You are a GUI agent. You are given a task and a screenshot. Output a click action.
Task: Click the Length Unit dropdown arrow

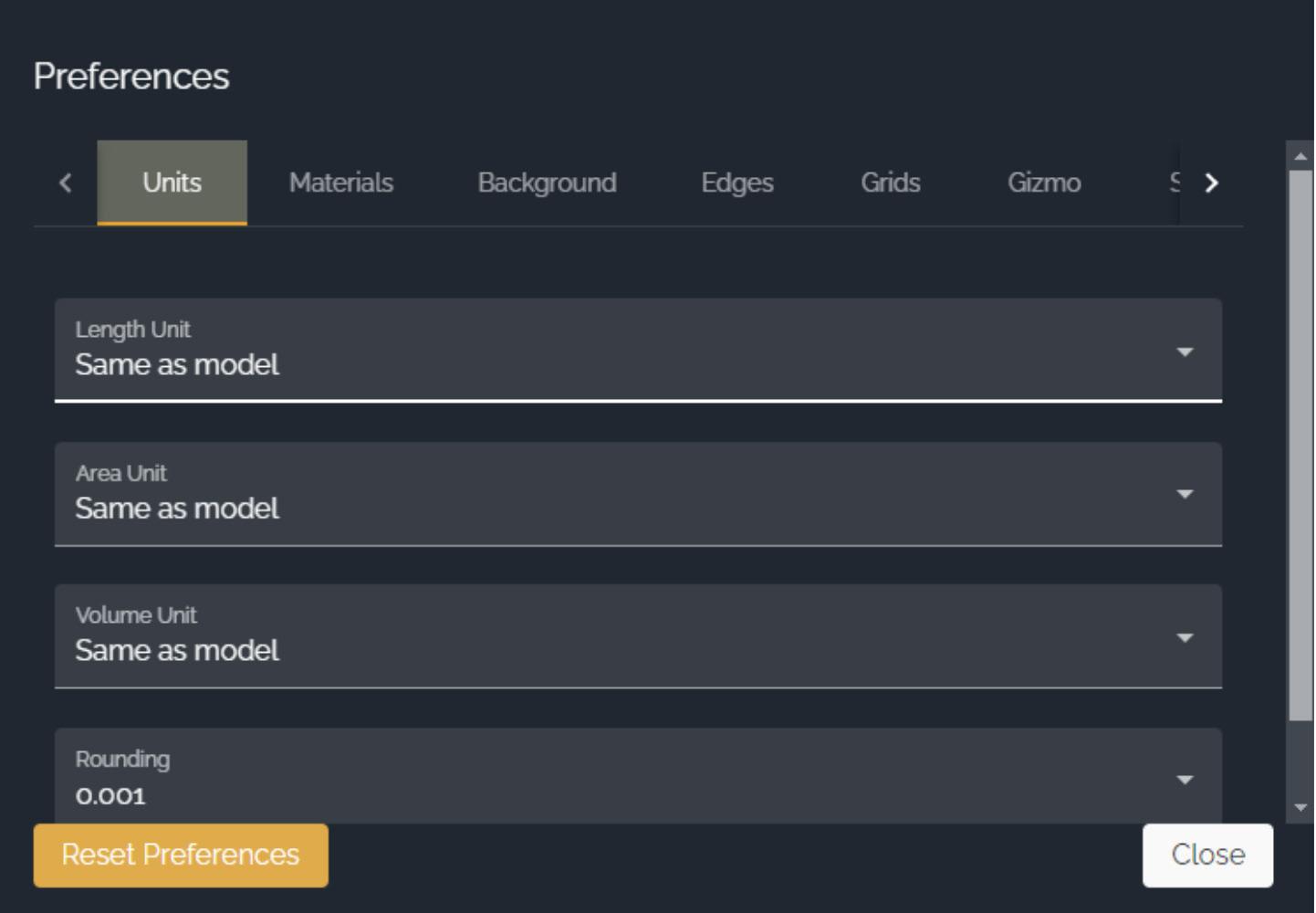pos(1185,352)
